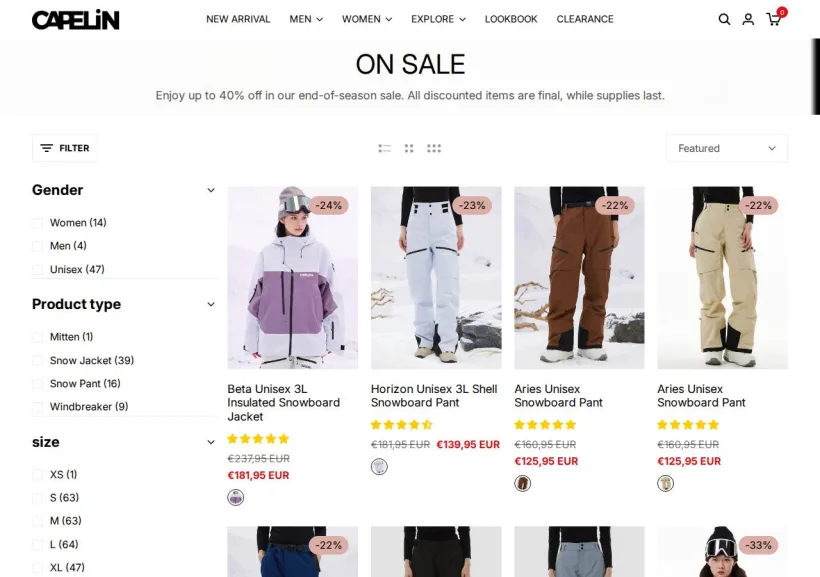Click the Filter button with lines icon
The image size is (820, 577).
(x=64, y=148)
